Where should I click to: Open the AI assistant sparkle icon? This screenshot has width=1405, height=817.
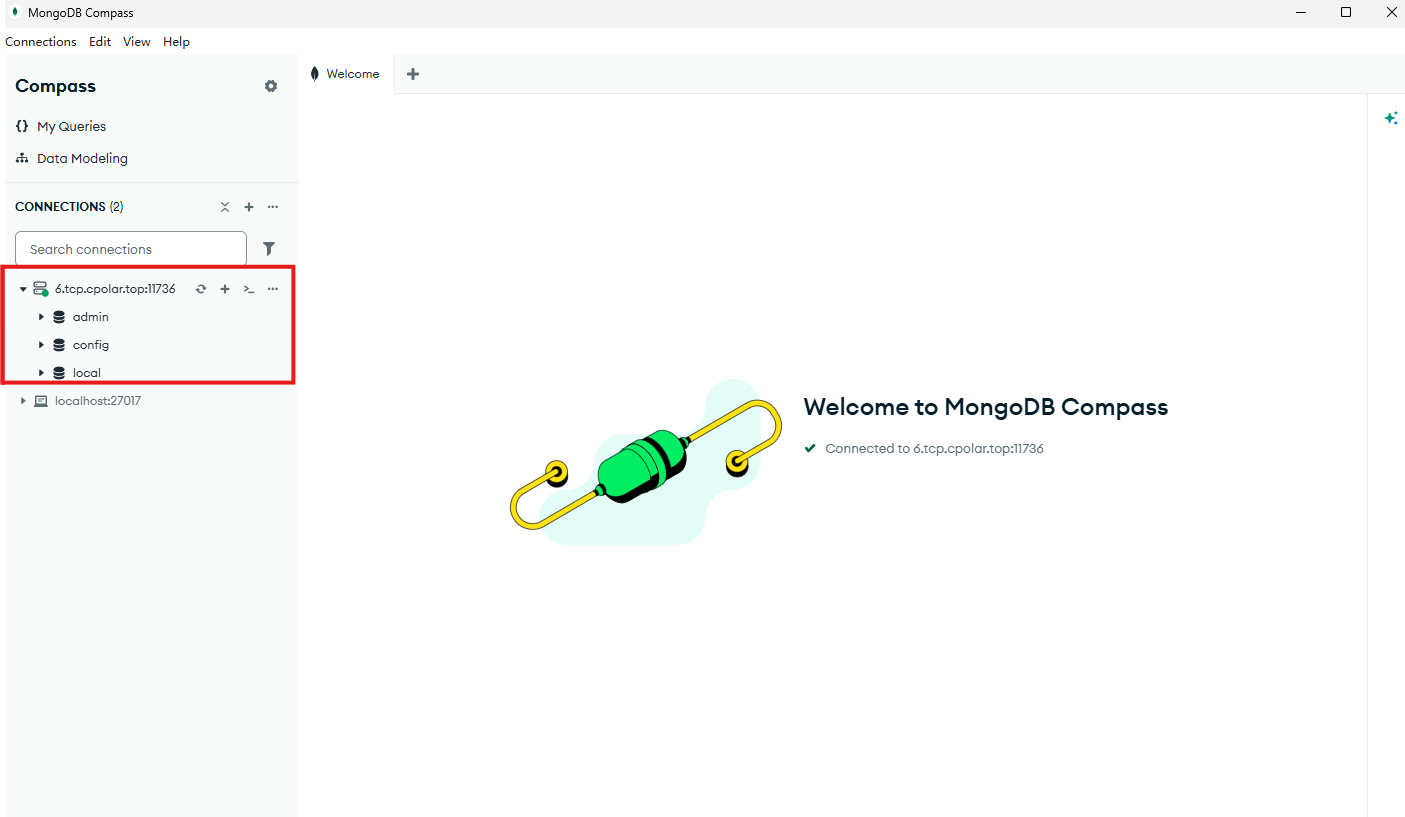(1390, 118)
